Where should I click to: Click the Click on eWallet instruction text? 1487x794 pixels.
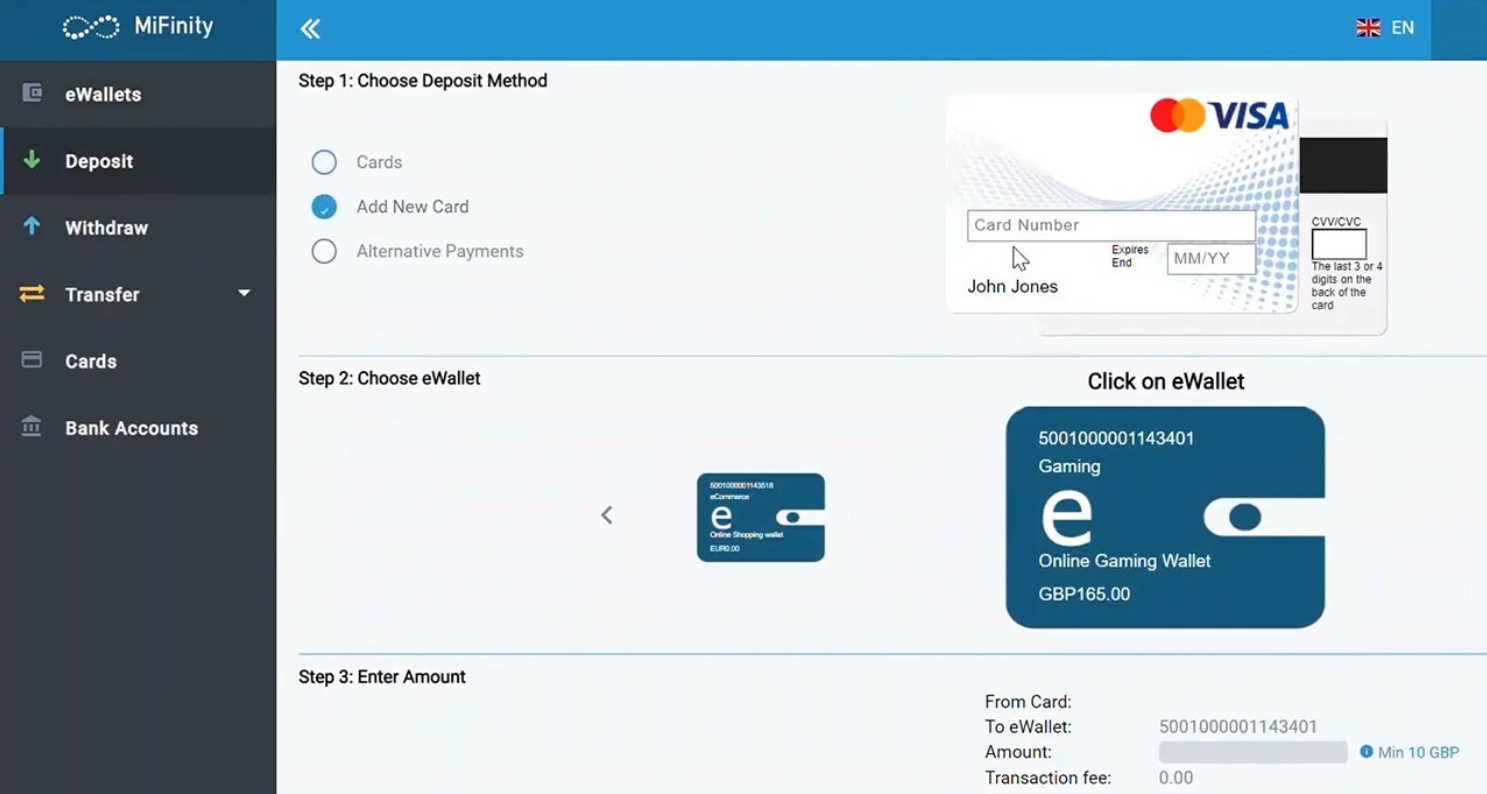pos(1166,381)
